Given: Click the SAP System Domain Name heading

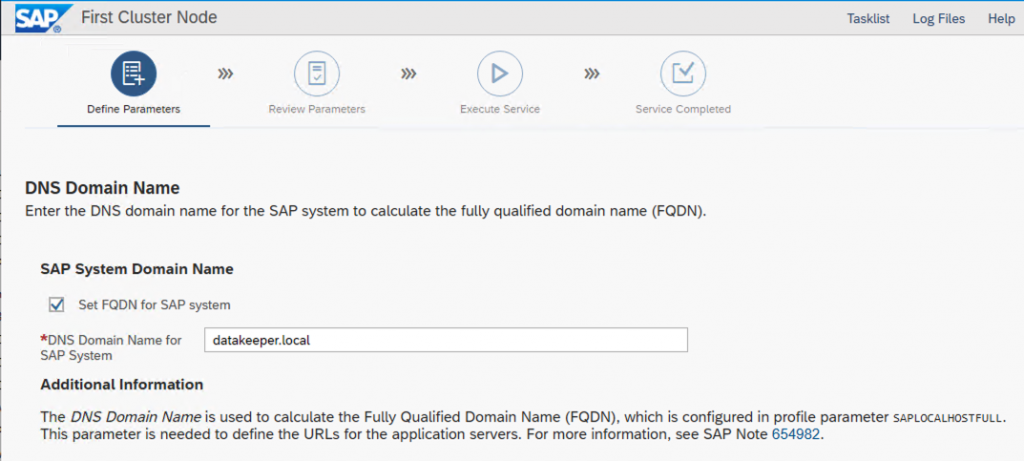Looking at the screenshot, I should click(137, 269).
